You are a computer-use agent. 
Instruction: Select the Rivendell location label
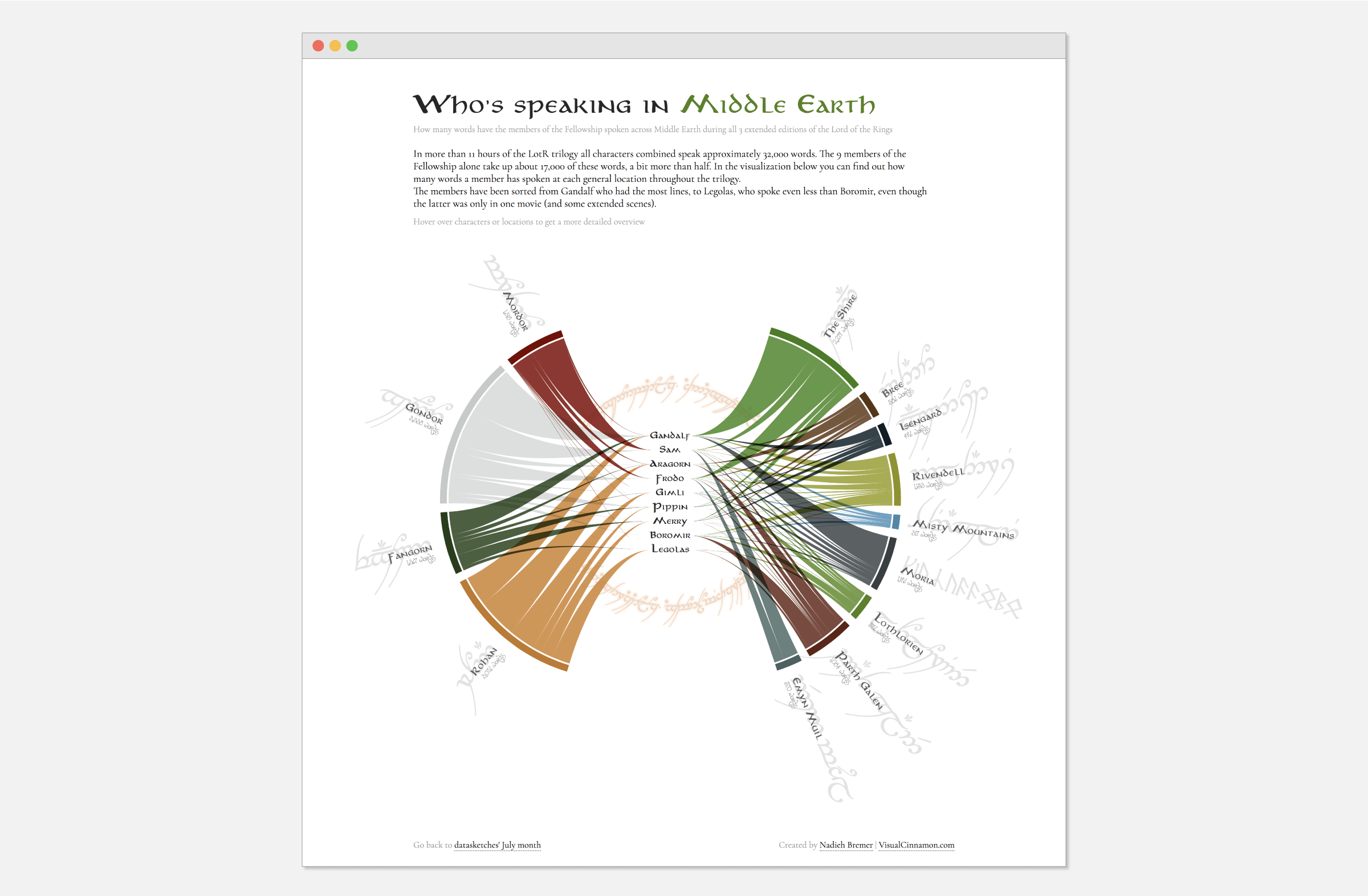click(x=938, y=475)
